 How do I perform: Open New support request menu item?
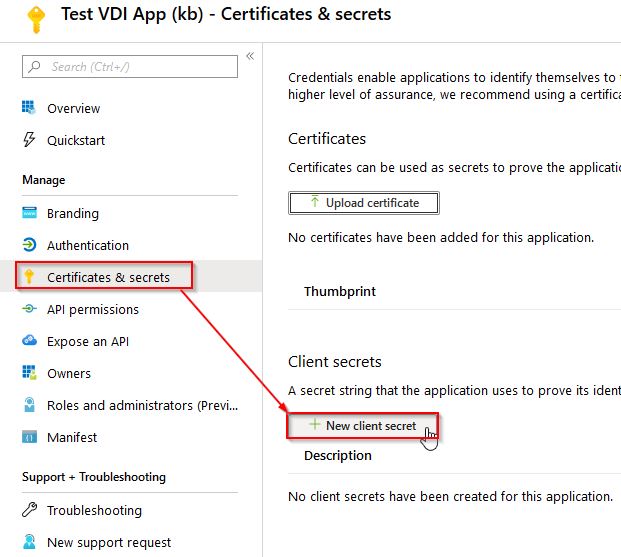point(109,542)
